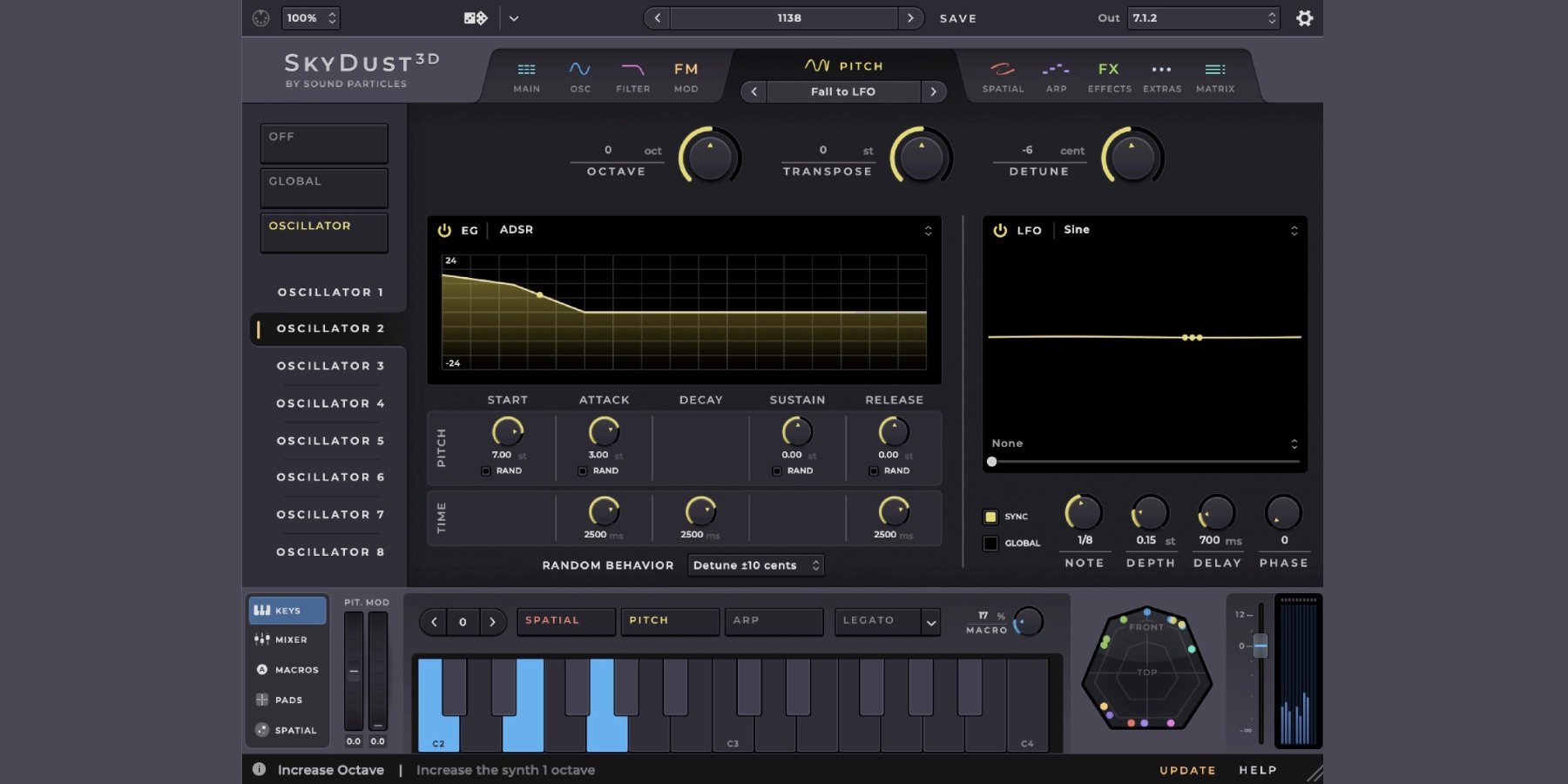Enable SYNC for the LFO
The width and height of the screenshot is (1568, 784).
coord(990,517)
